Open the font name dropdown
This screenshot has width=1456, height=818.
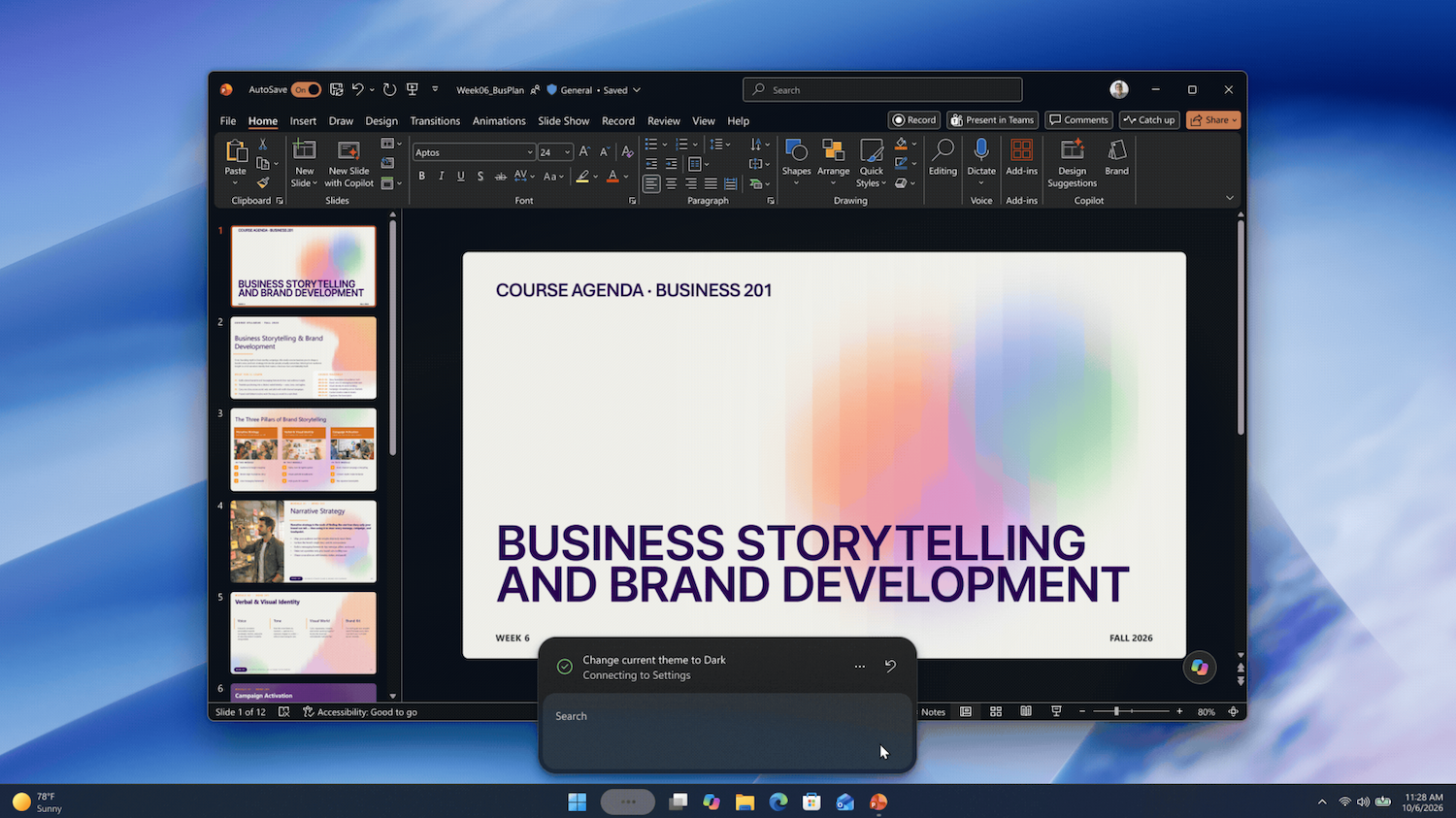click(530, 152)
